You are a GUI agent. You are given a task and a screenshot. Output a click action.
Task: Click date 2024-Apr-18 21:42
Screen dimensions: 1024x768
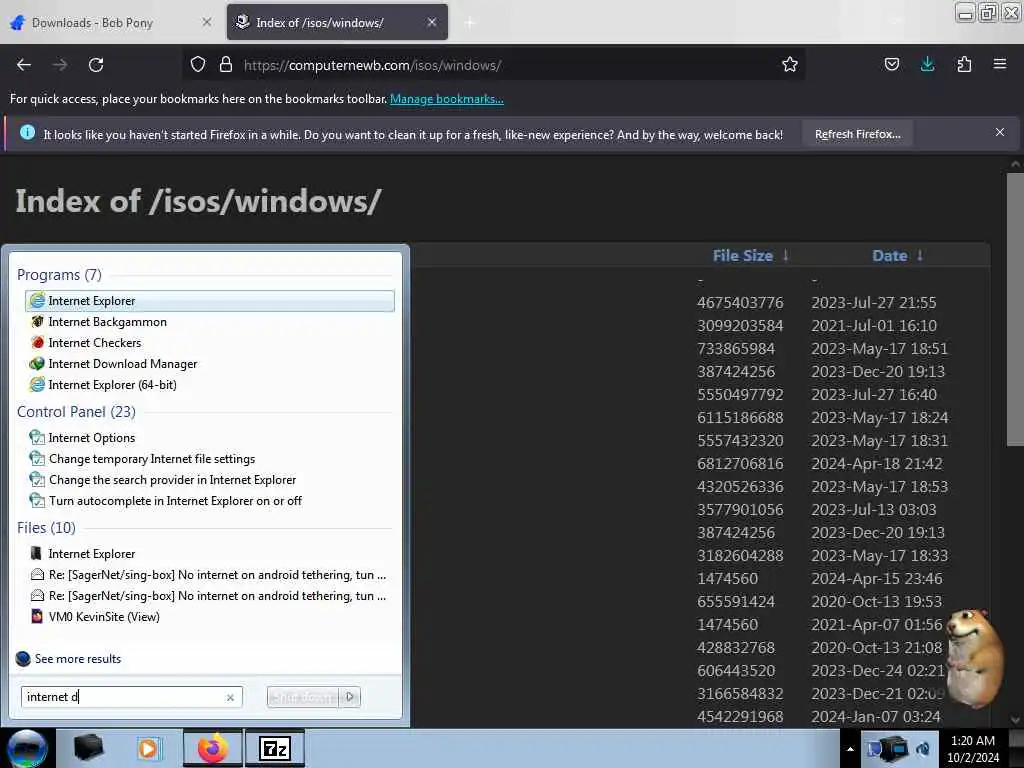(876, 464)
